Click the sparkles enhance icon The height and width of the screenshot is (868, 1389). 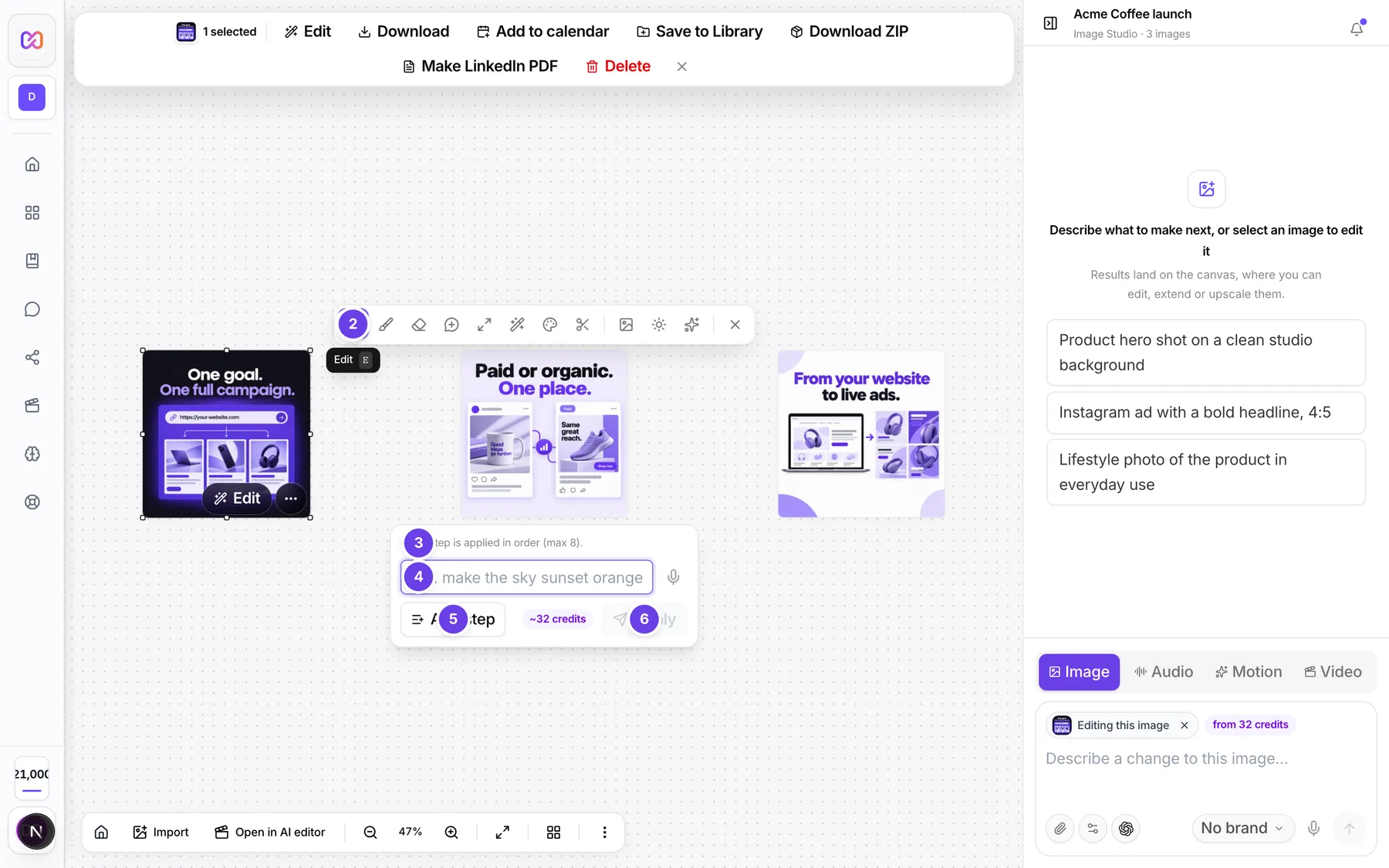692,325
